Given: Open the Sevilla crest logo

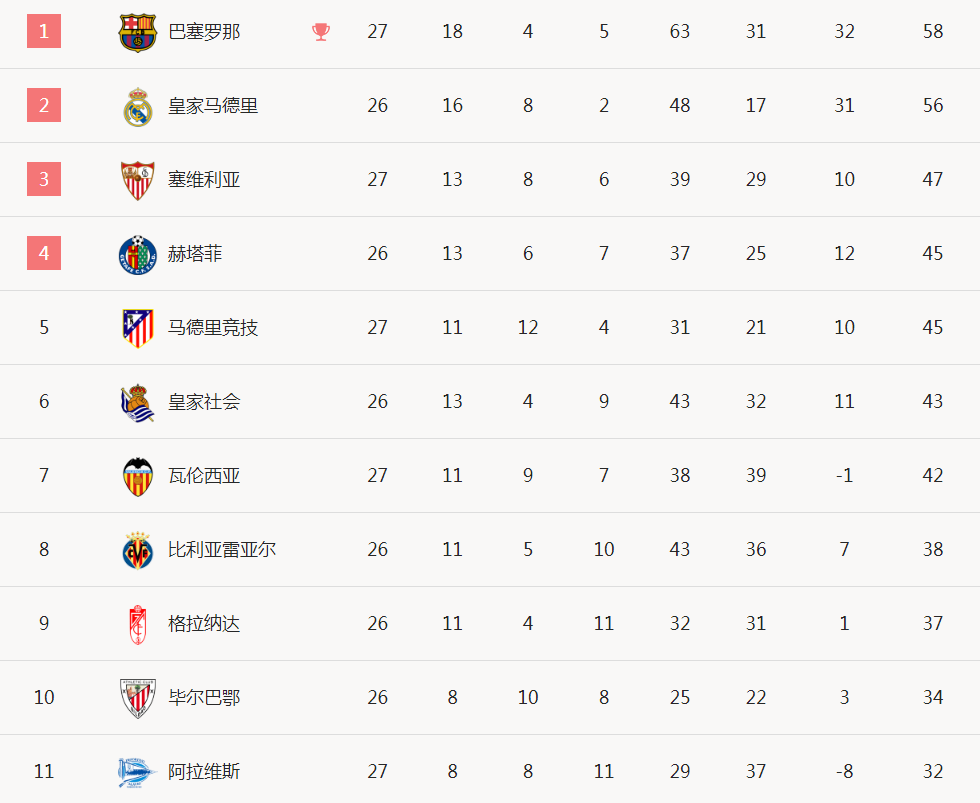Looking at the screenshot, I should (x=138, y=181).
